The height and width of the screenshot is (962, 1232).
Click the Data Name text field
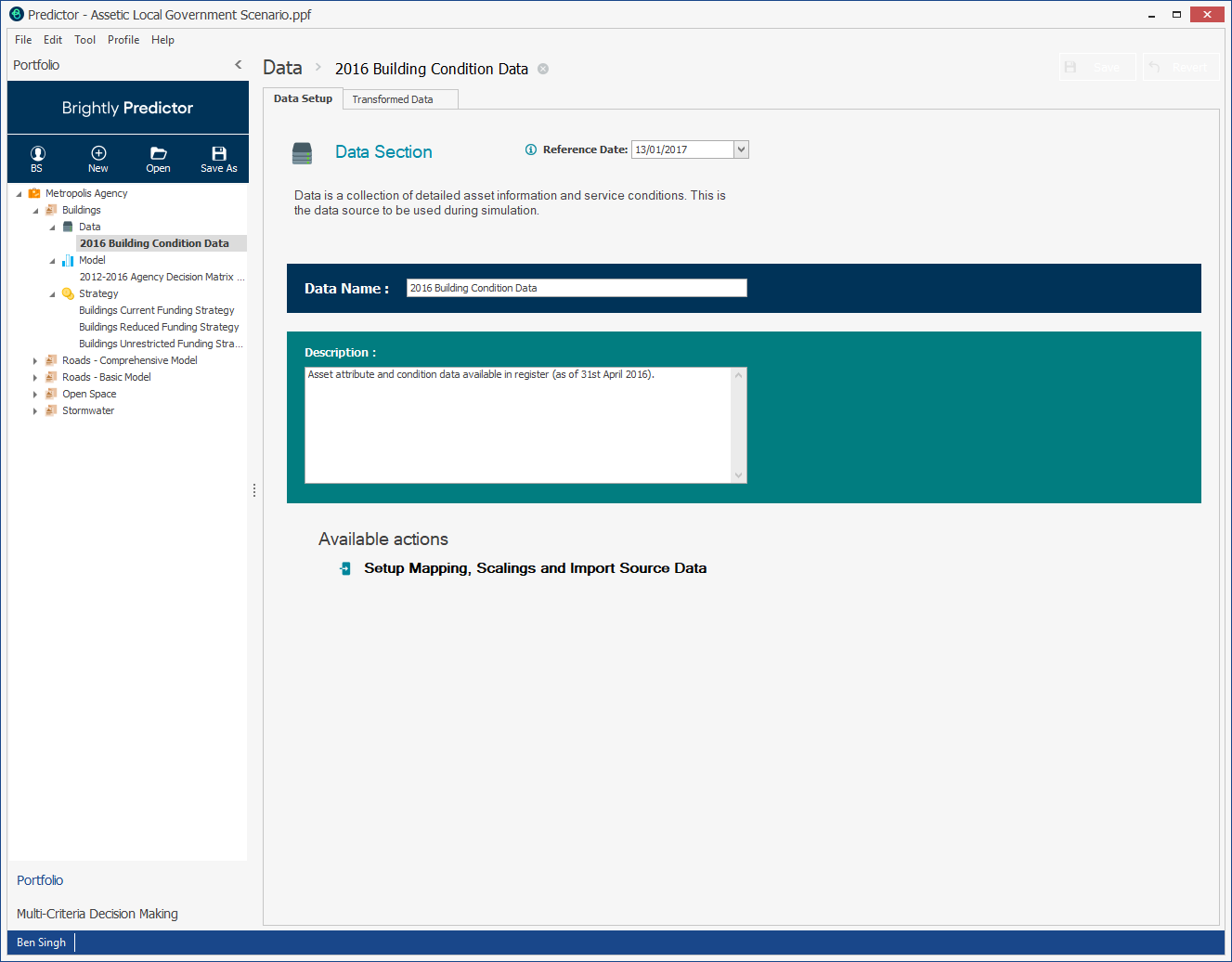click(x=576, y=288)
